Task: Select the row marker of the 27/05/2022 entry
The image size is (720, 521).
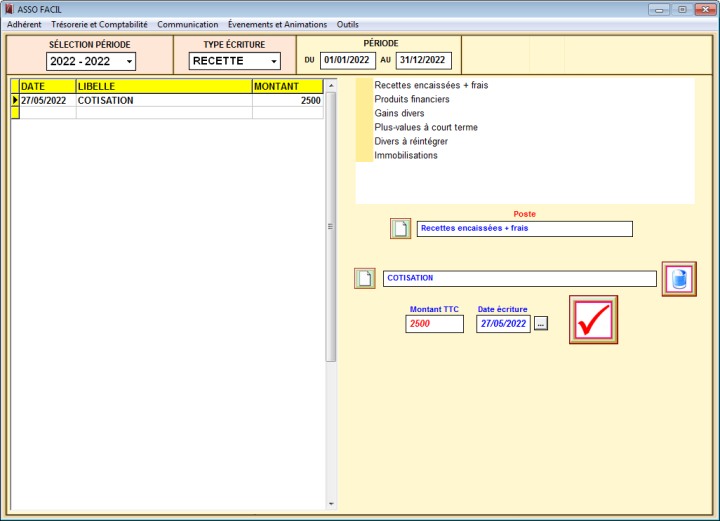Action: tap(14, 101)
